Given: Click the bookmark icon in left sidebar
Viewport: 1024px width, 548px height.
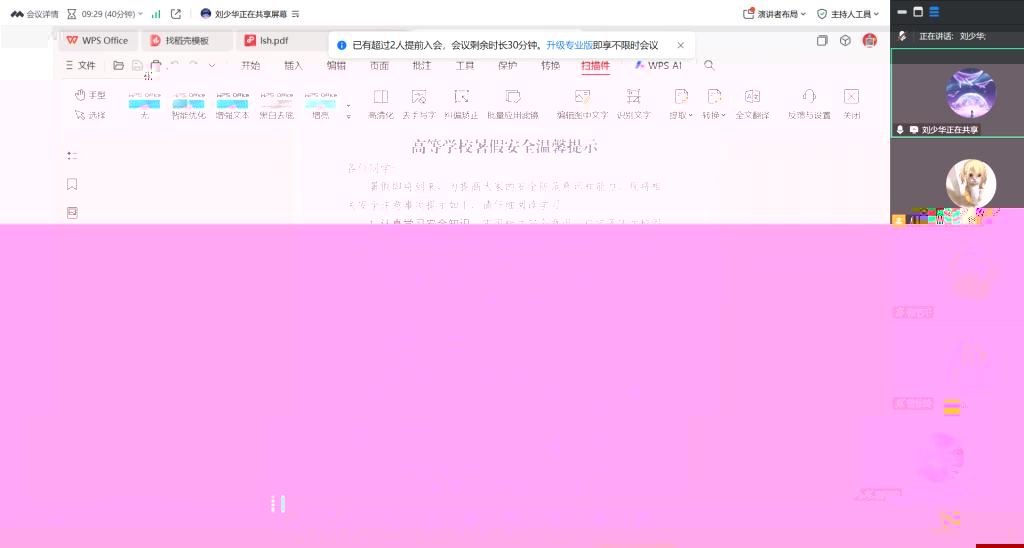Looking at the screenshot, I should coord(72,184).
